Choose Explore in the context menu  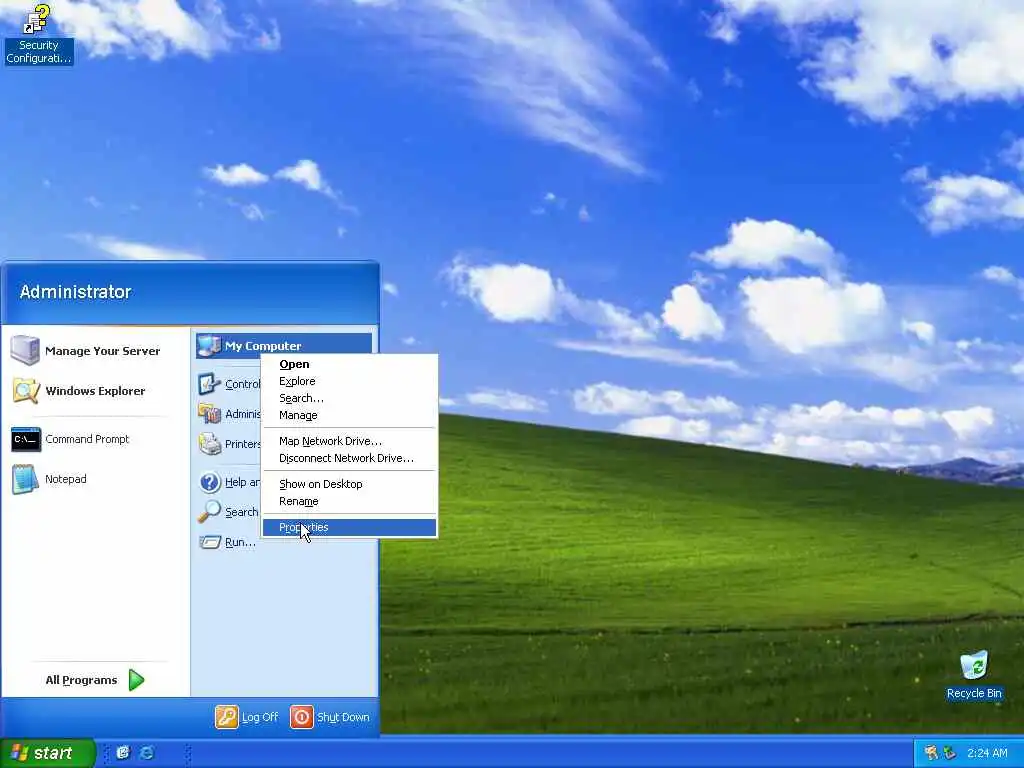tap(349, 381)
